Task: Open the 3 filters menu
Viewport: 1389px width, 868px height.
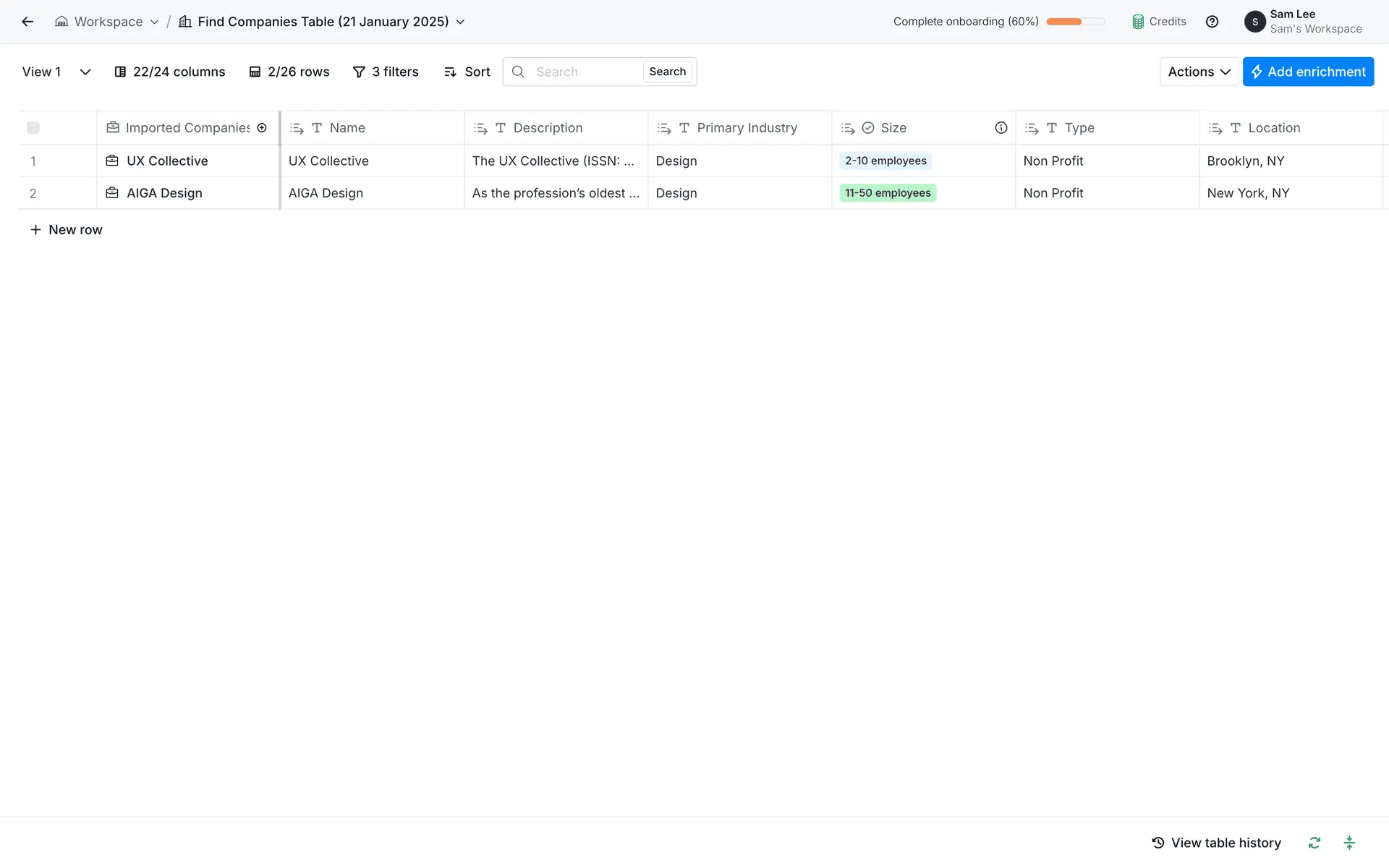Action: coord(386,72)
